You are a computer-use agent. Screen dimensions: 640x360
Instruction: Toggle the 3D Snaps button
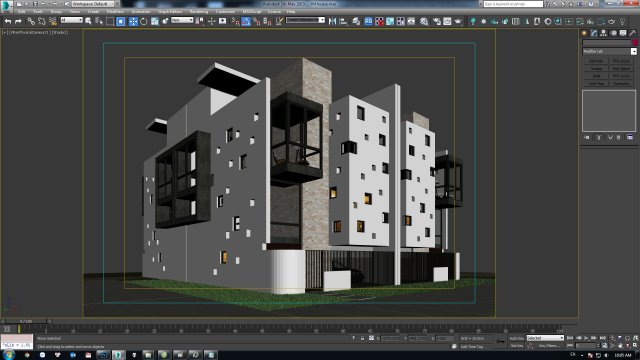point(235,21)
